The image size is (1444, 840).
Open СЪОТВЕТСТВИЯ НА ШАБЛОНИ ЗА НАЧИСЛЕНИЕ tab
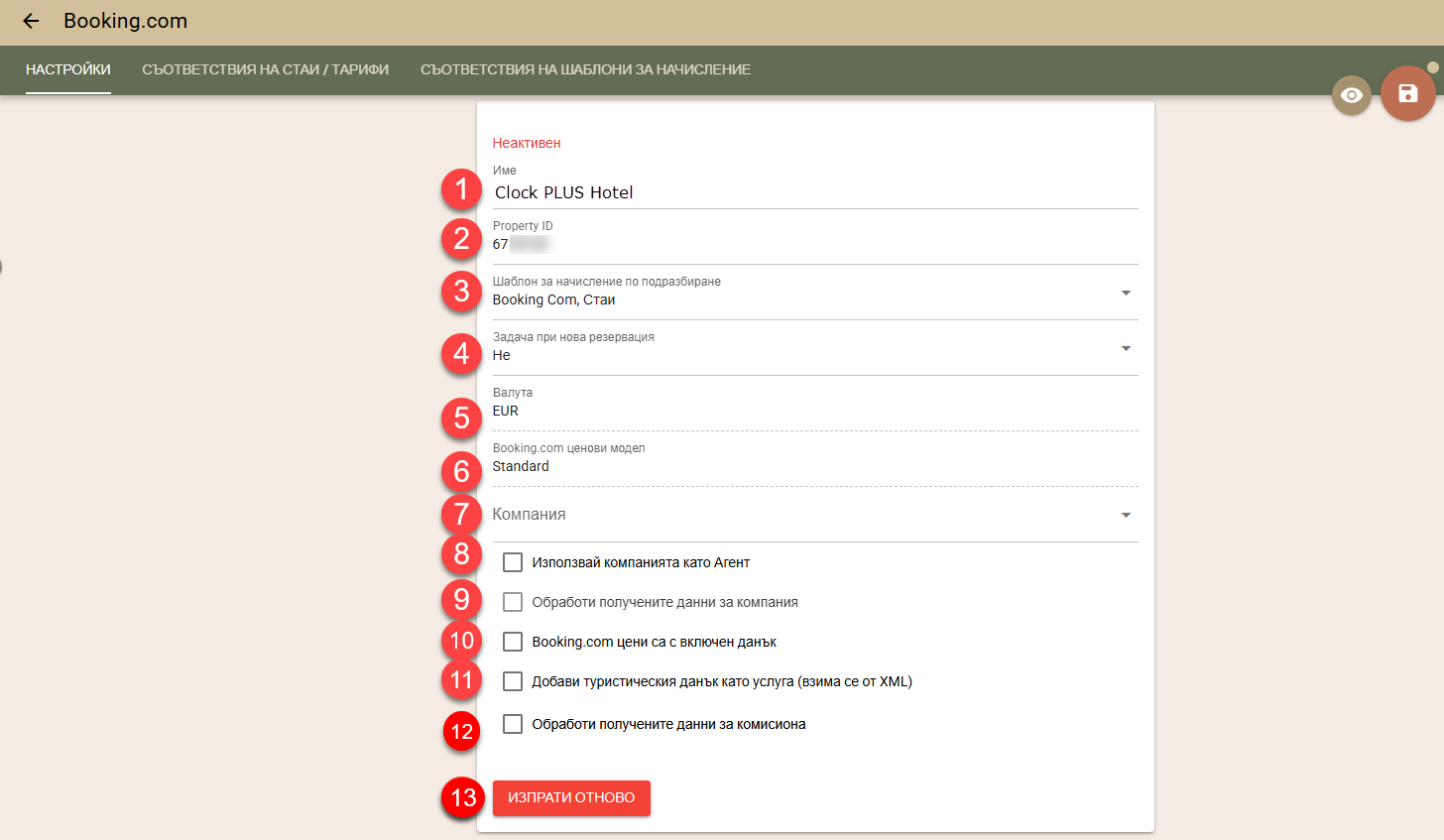click(585, 69)
